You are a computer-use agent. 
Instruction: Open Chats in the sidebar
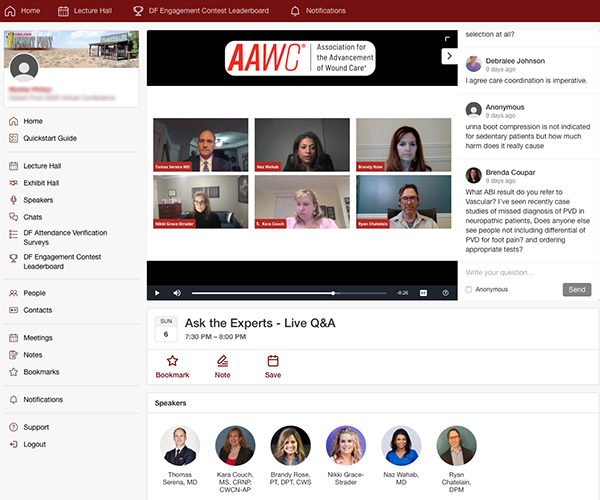[x=33, y=217]
